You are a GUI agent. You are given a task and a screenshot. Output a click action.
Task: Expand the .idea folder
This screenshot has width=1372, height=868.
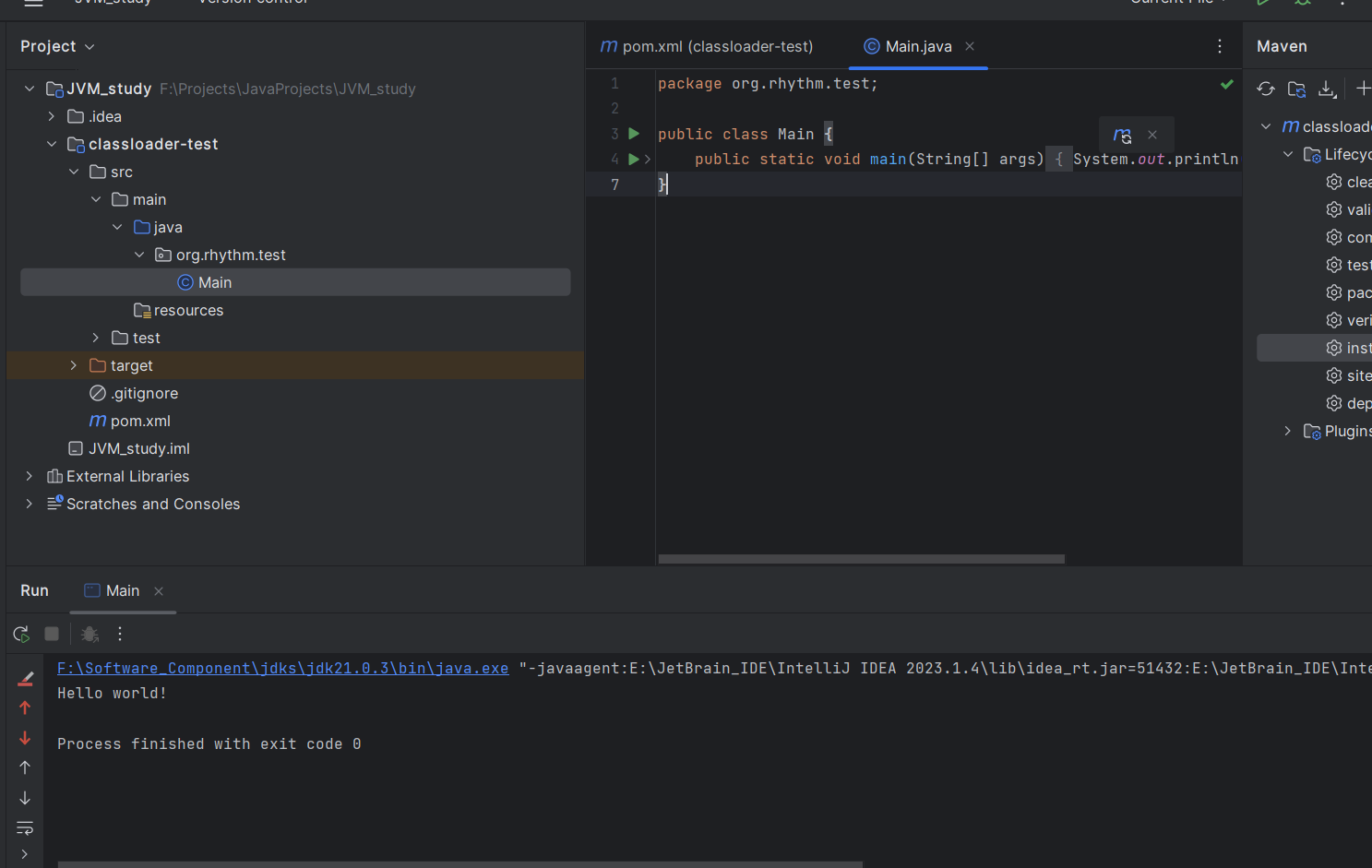coord(52,116)
